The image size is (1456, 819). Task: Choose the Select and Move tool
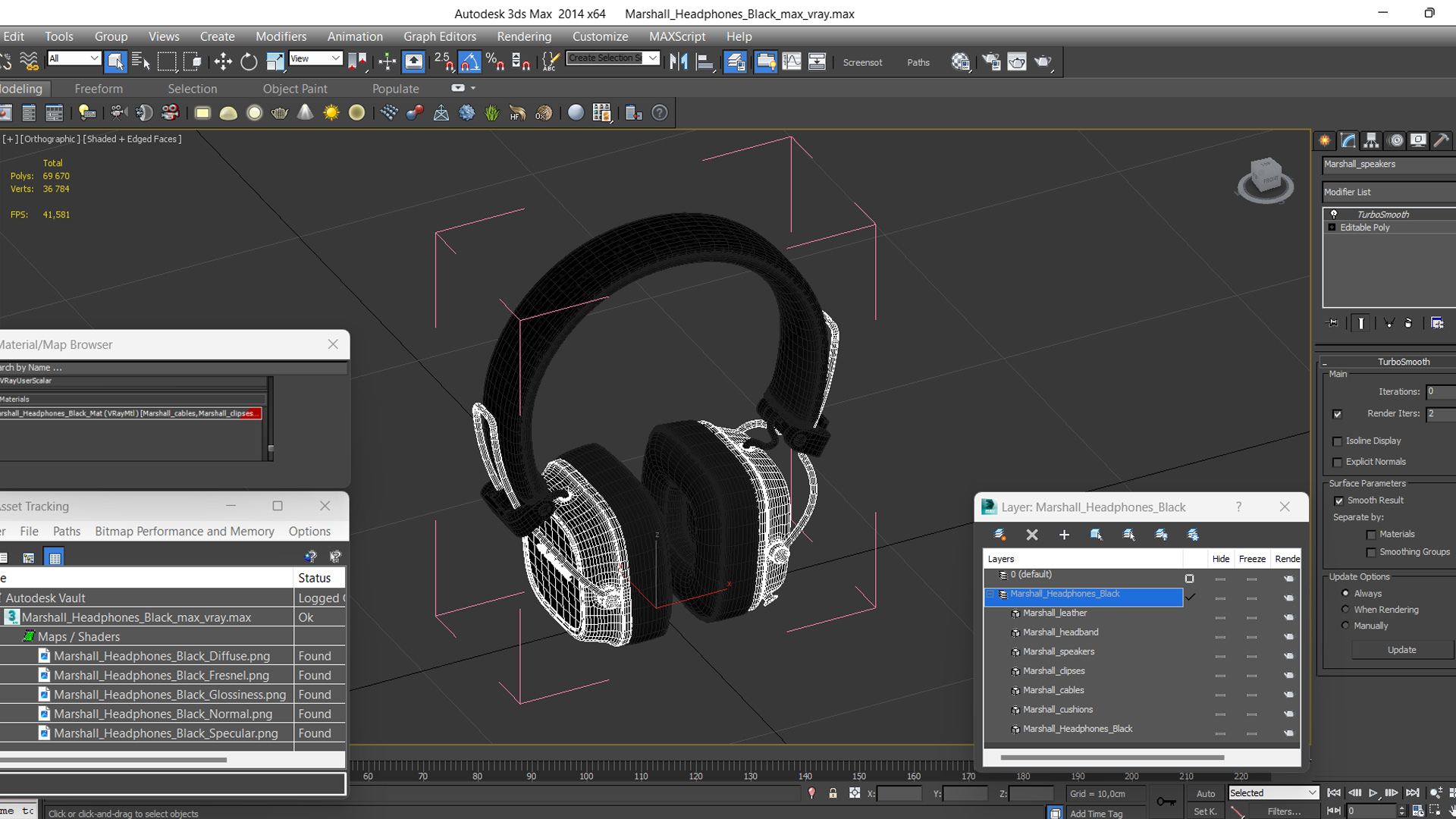[x=223, y=61]
